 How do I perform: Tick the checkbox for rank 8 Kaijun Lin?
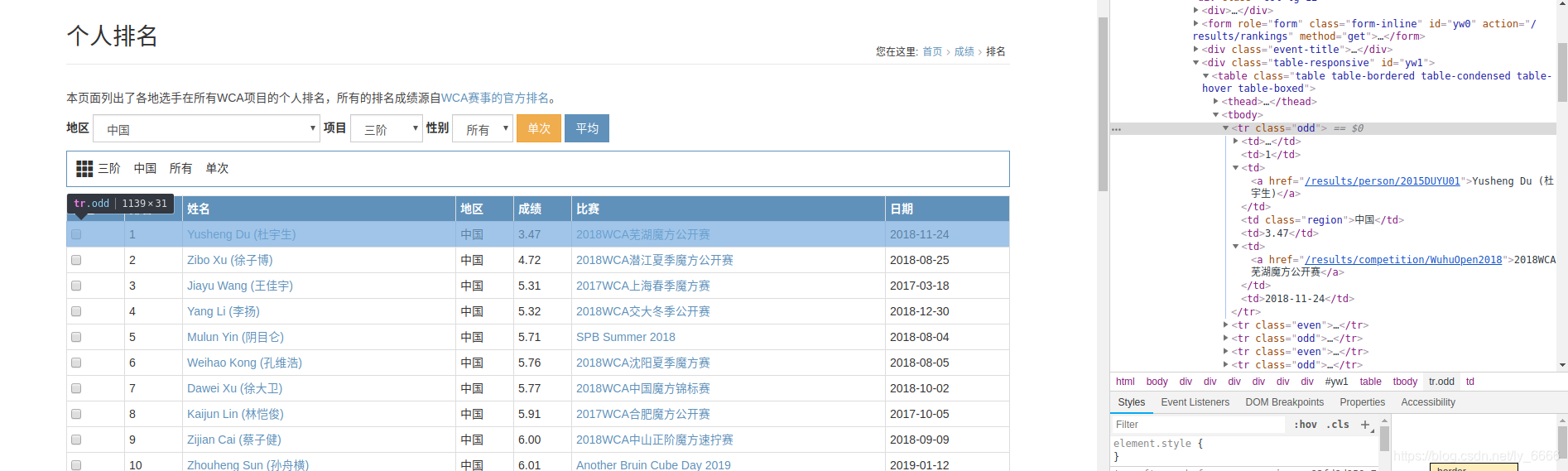(x=76, y=414)
